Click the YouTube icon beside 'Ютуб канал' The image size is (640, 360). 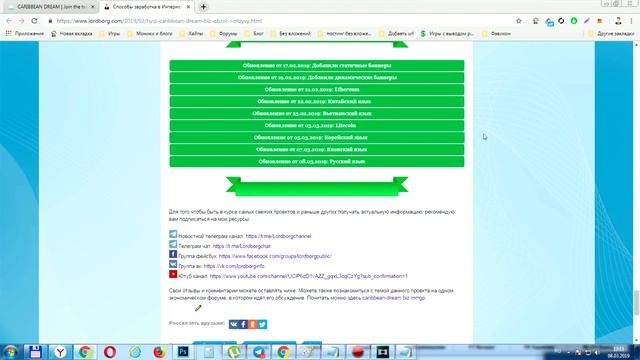[x=173, y=274]
